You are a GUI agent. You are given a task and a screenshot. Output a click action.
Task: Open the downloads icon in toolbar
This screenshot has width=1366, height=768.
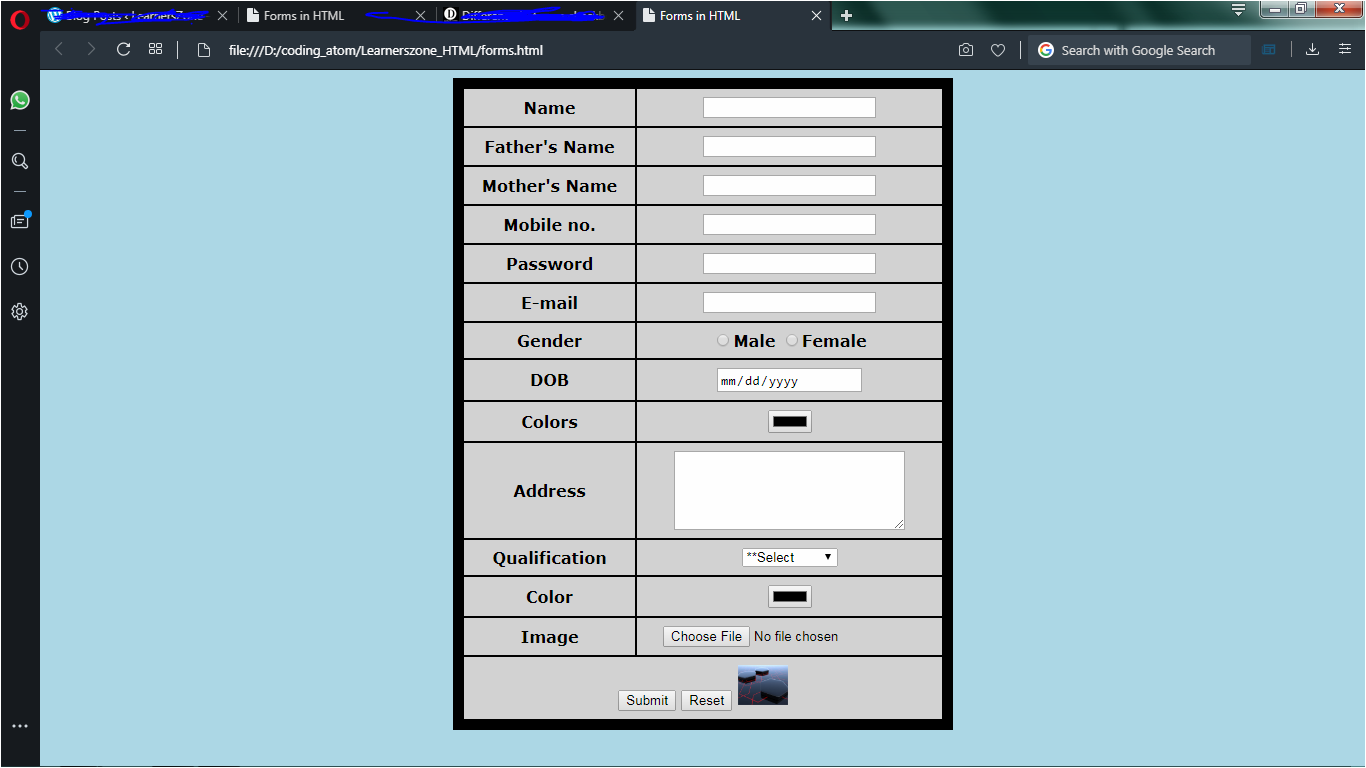click(1312, 50)
